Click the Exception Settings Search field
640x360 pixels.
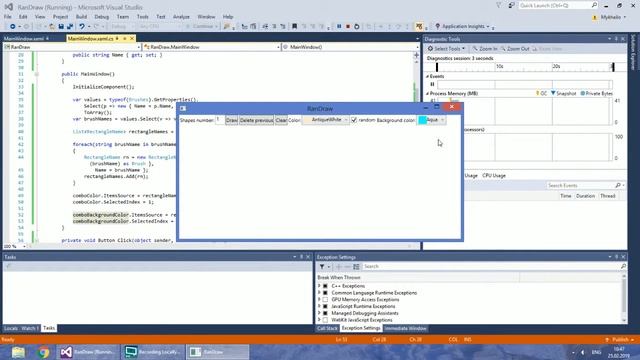pos(494,267)
